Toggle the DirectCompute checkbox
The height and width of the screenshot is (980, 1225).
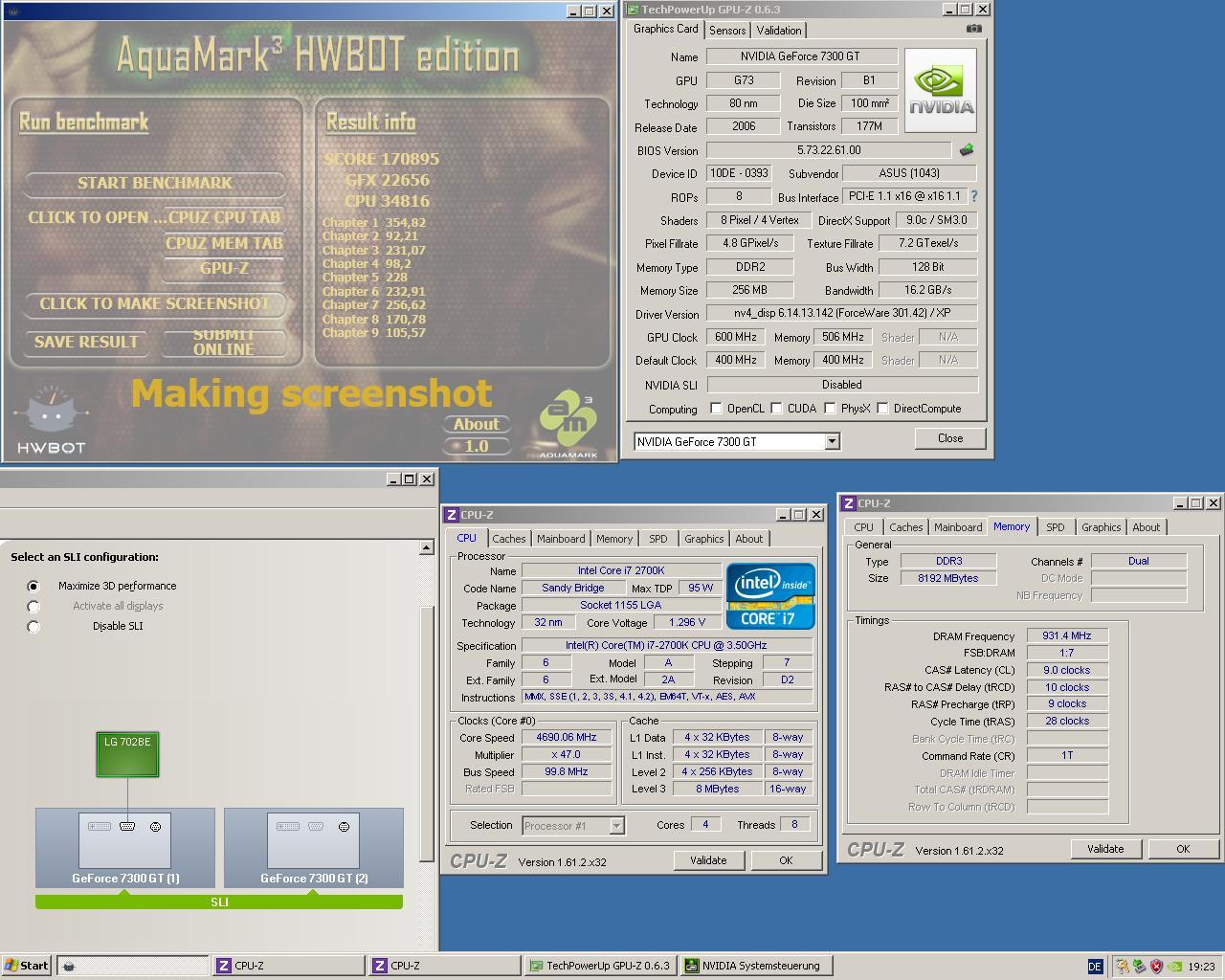point(882,409)
